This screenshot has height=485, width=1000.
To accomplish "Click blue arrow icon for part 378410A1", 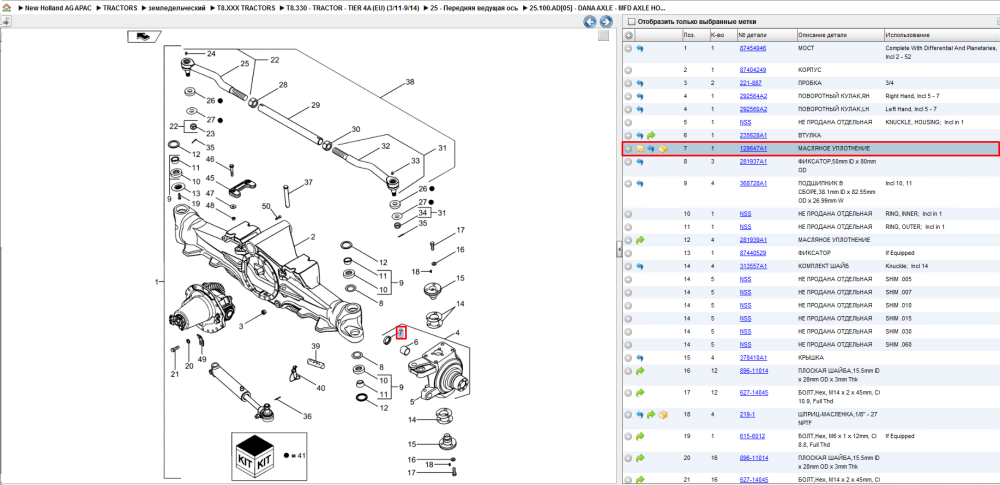I will [640, 357].
